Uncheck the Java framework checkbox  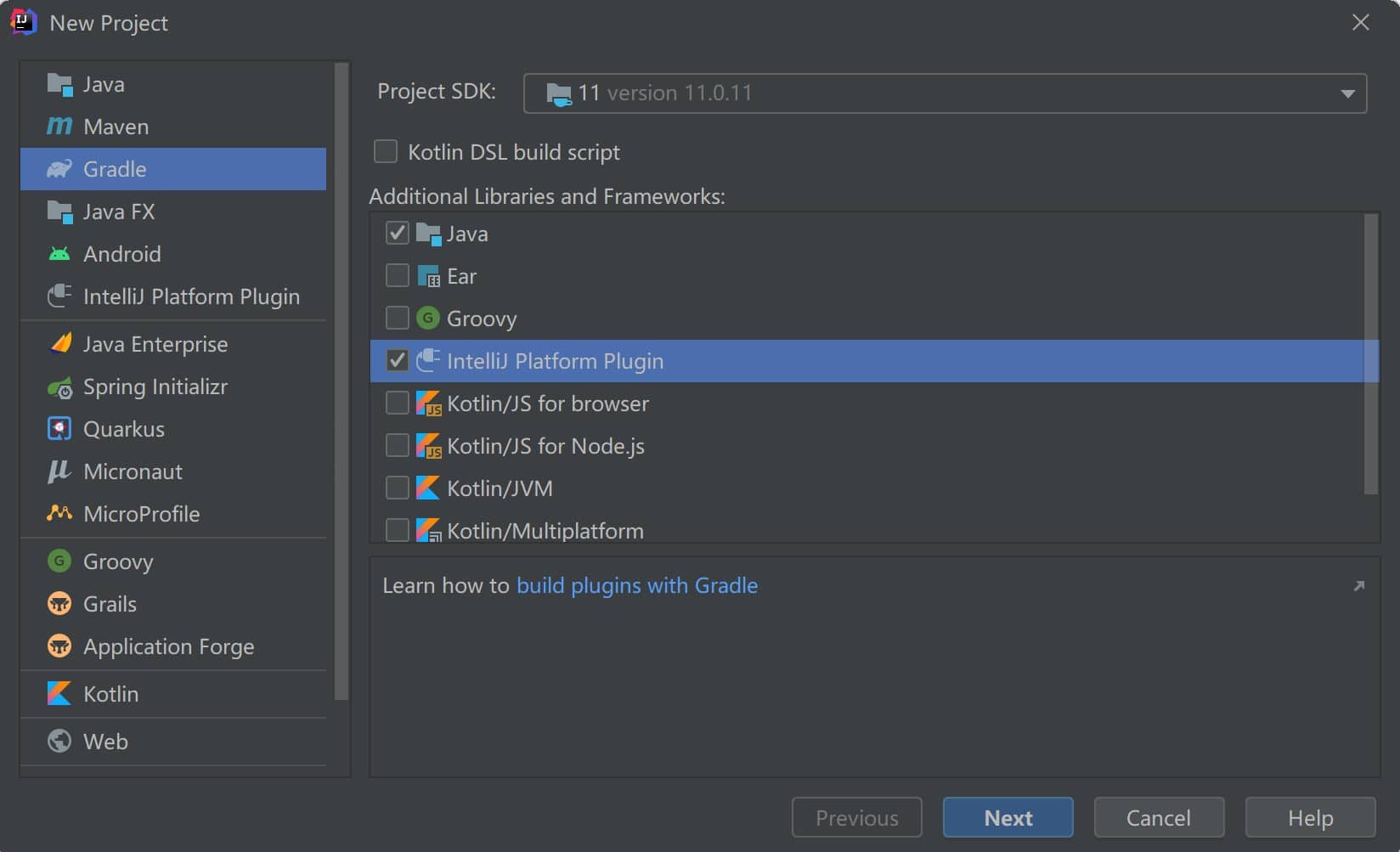pyautogui.click(x=397, y=233)
